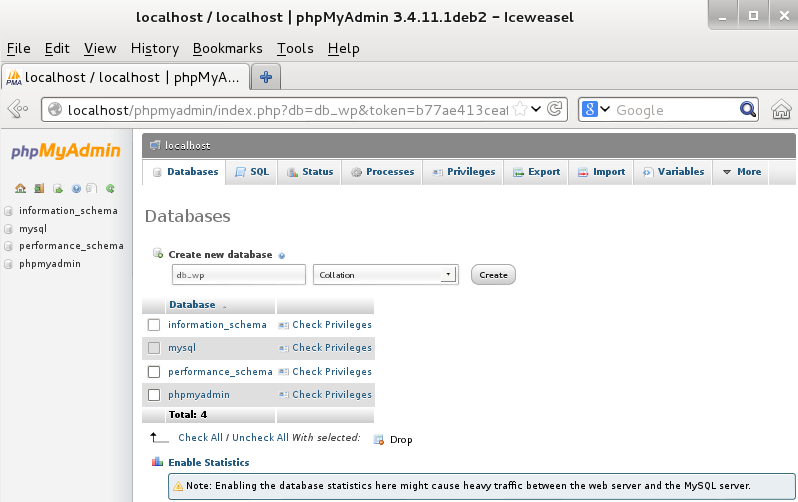
Task: Open phpMyAdmin documentation blue help icon
Action: pos(76,188)
